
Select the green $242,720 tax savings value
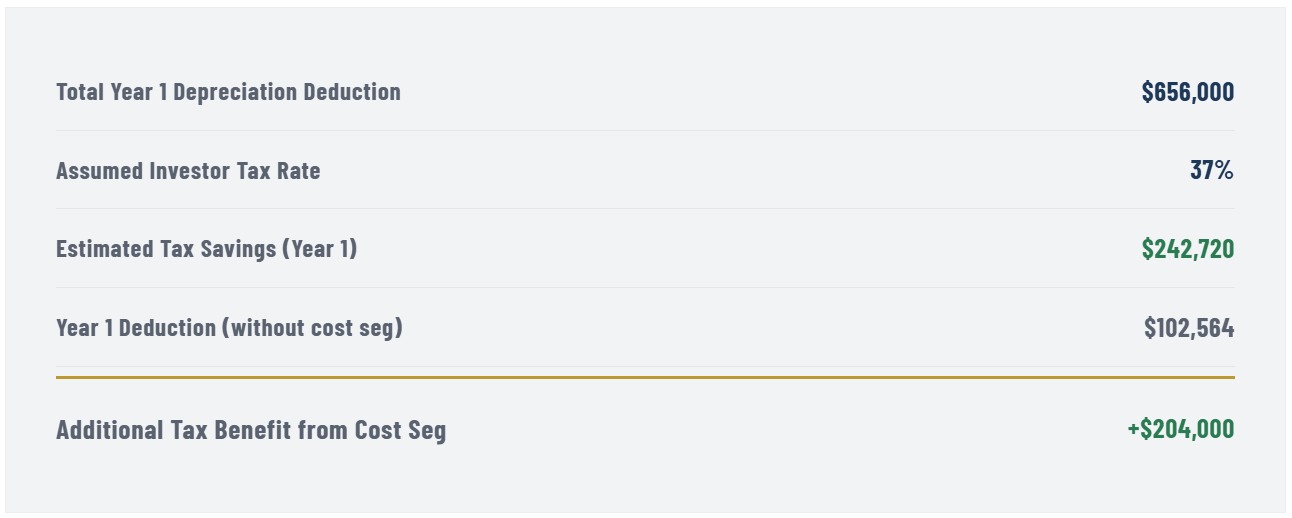pyautogui.click(x=1187, y=249)
